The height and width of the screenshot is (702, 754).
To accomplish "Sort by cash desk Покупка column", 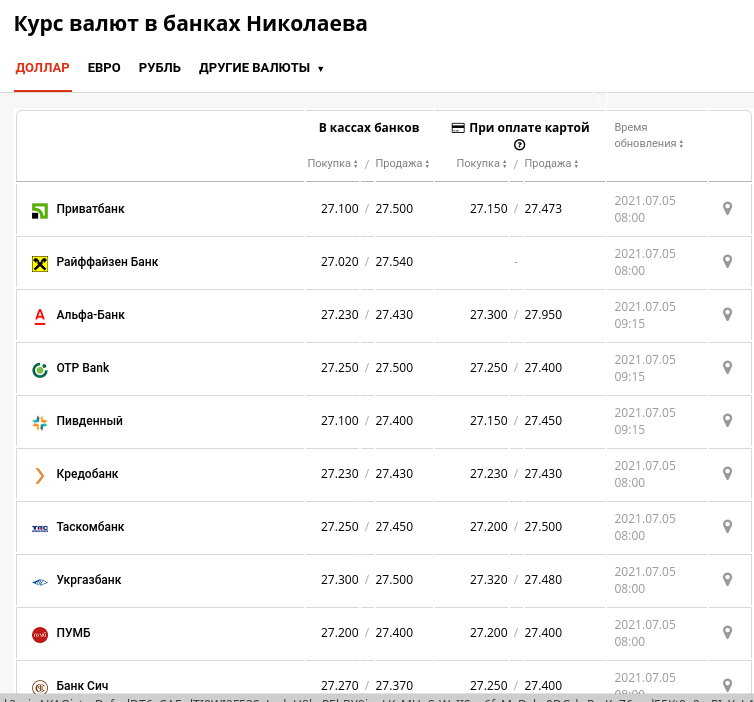I will (332, 163).
